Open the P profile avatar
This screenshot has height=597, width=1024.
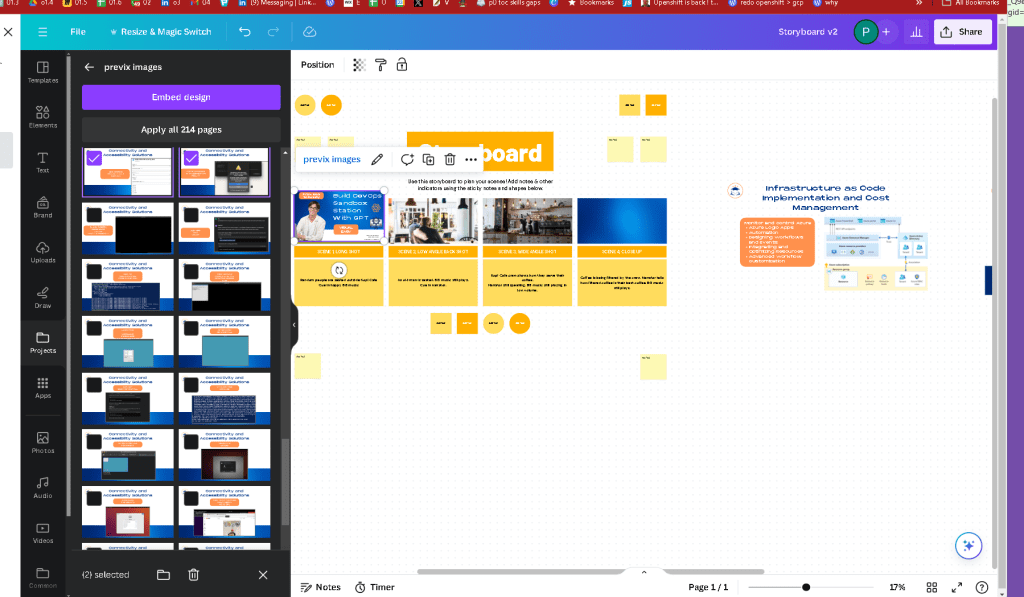coord(866,31)
